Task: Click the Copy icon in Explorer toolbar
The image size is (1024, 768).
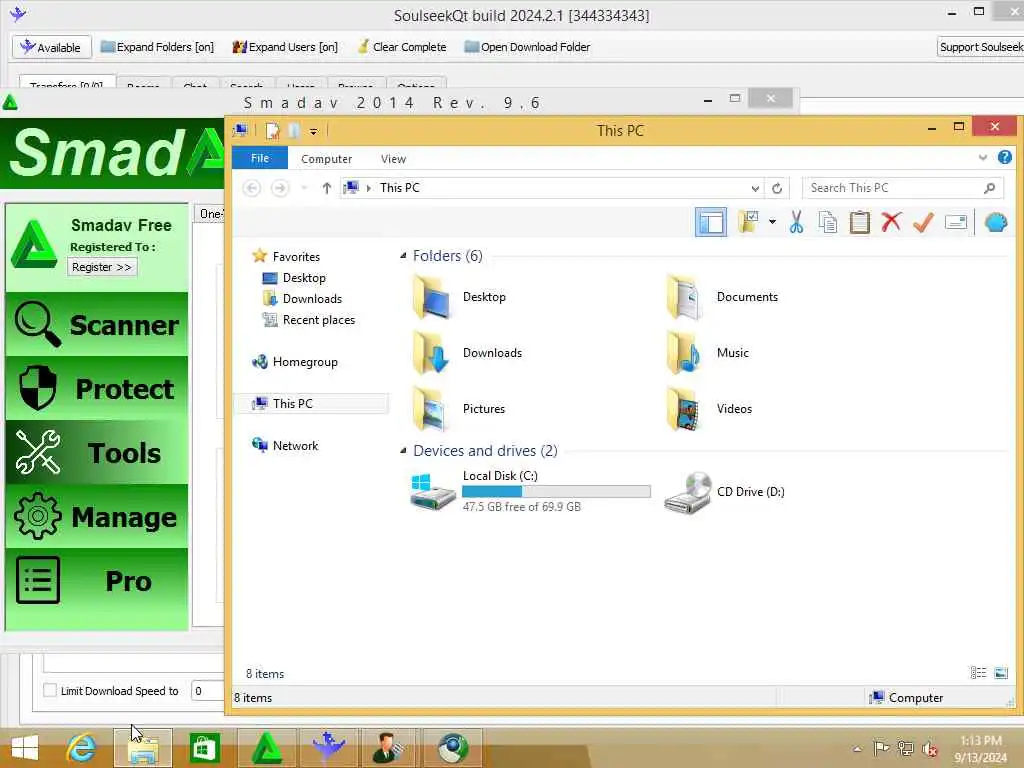Action: click(x=827, y=223)
